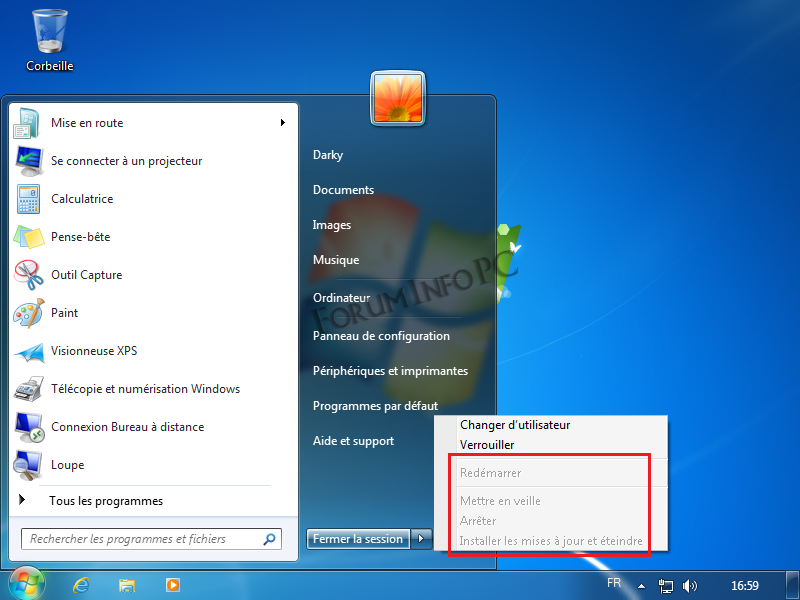Click the 16:59 taskbar clock

pos(744,586)
